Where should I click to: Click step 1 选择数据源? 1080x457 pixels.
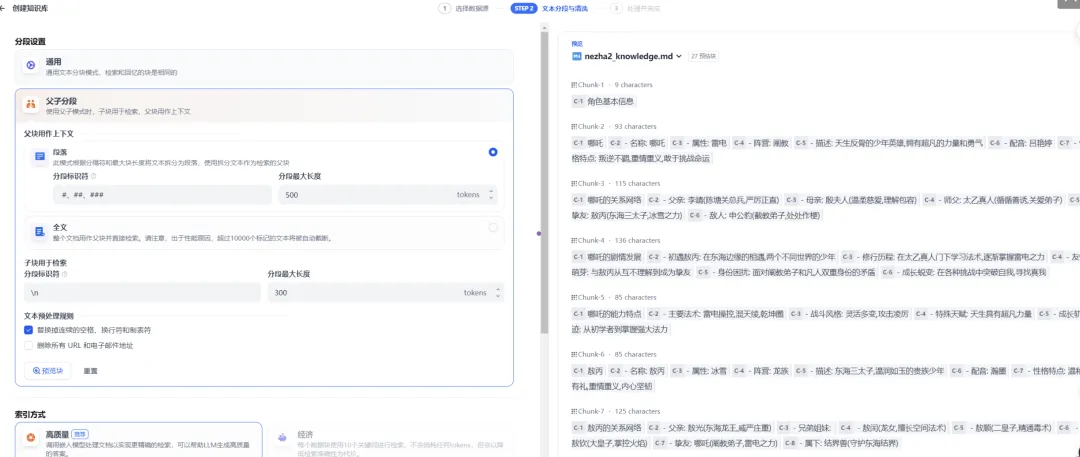coord(464,9)
